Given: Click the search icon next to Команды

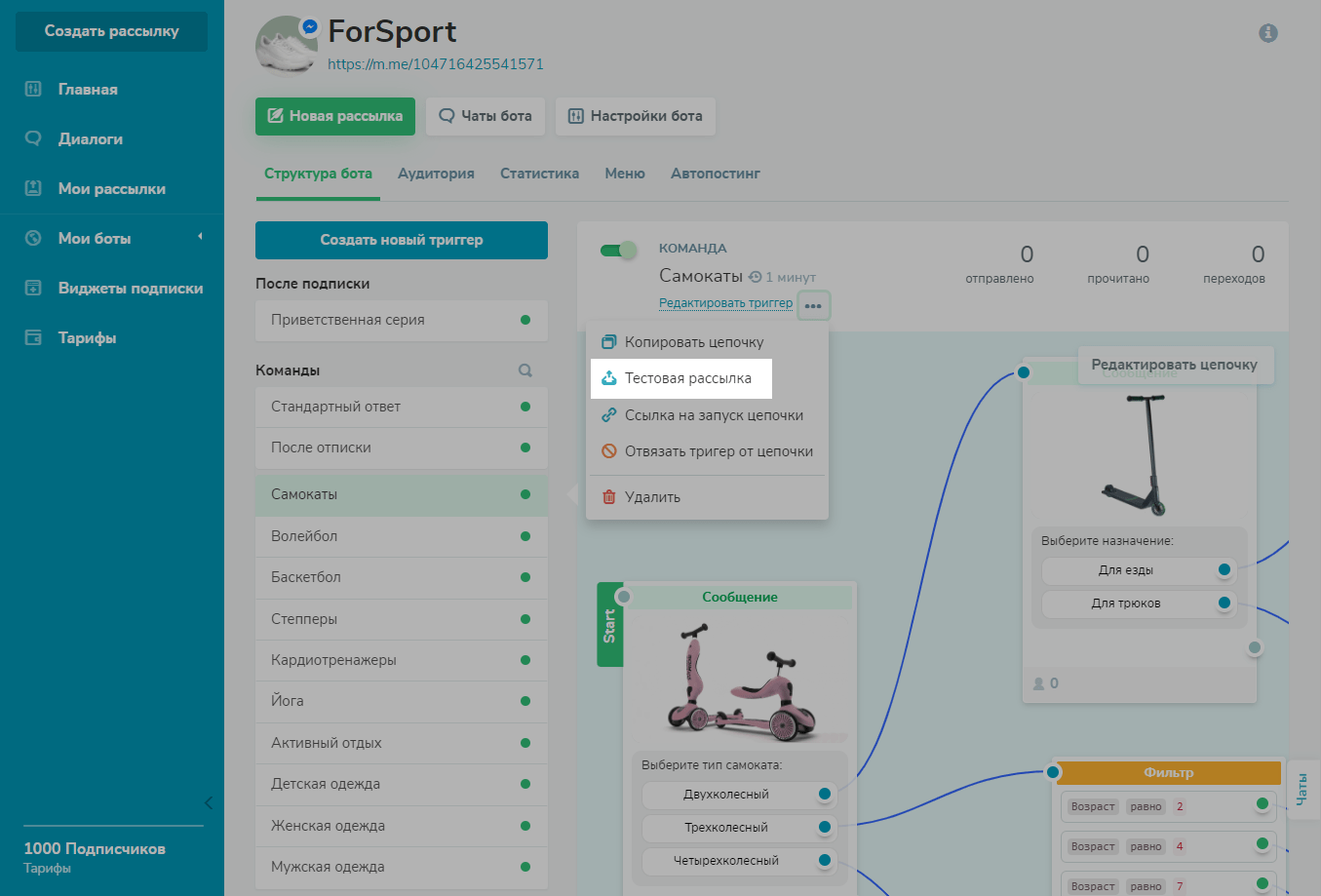Looking at the screenshot, I should (525, 370).
